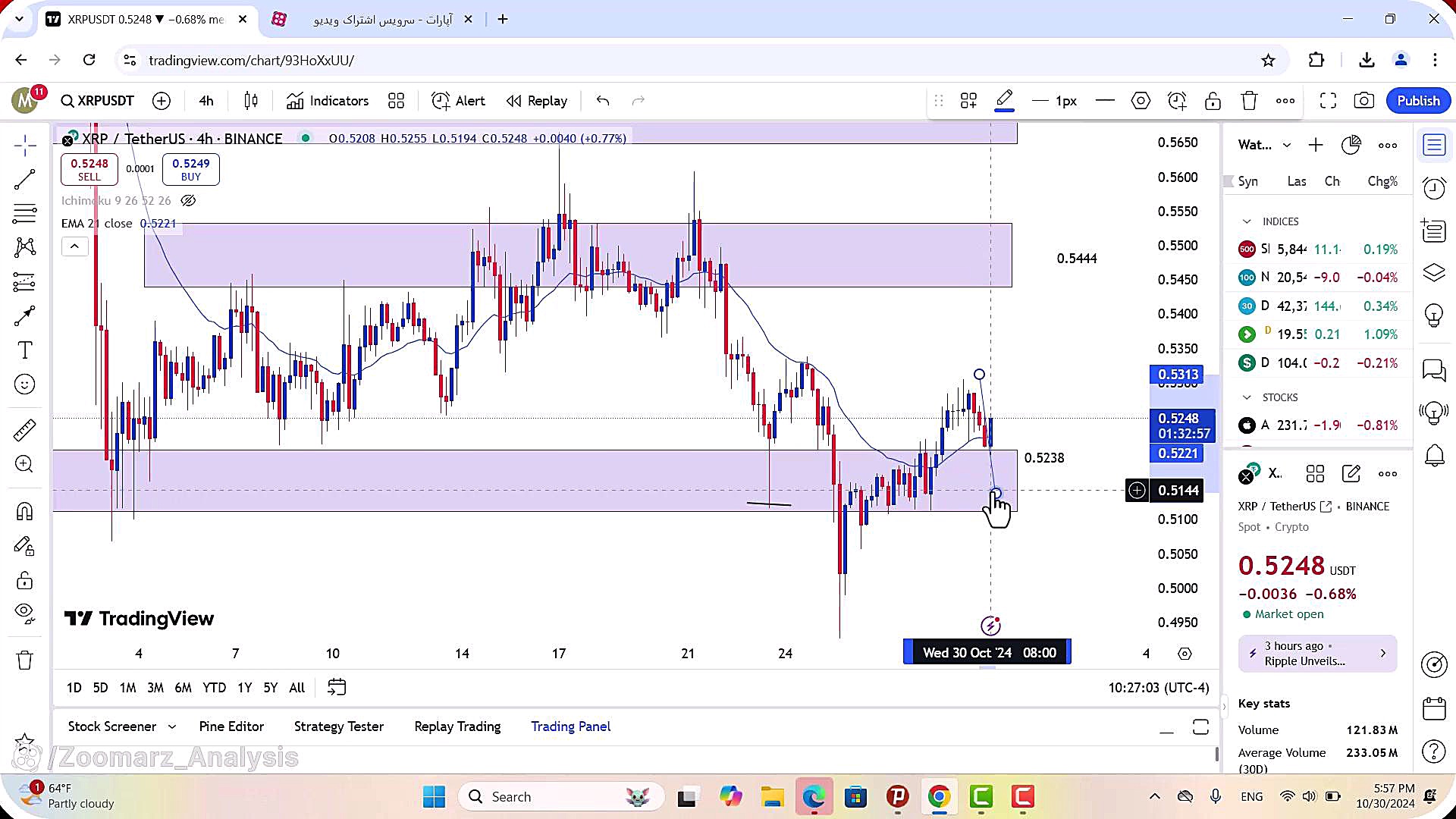
Task: Undo the last chart action
Action: coord(603,101)
